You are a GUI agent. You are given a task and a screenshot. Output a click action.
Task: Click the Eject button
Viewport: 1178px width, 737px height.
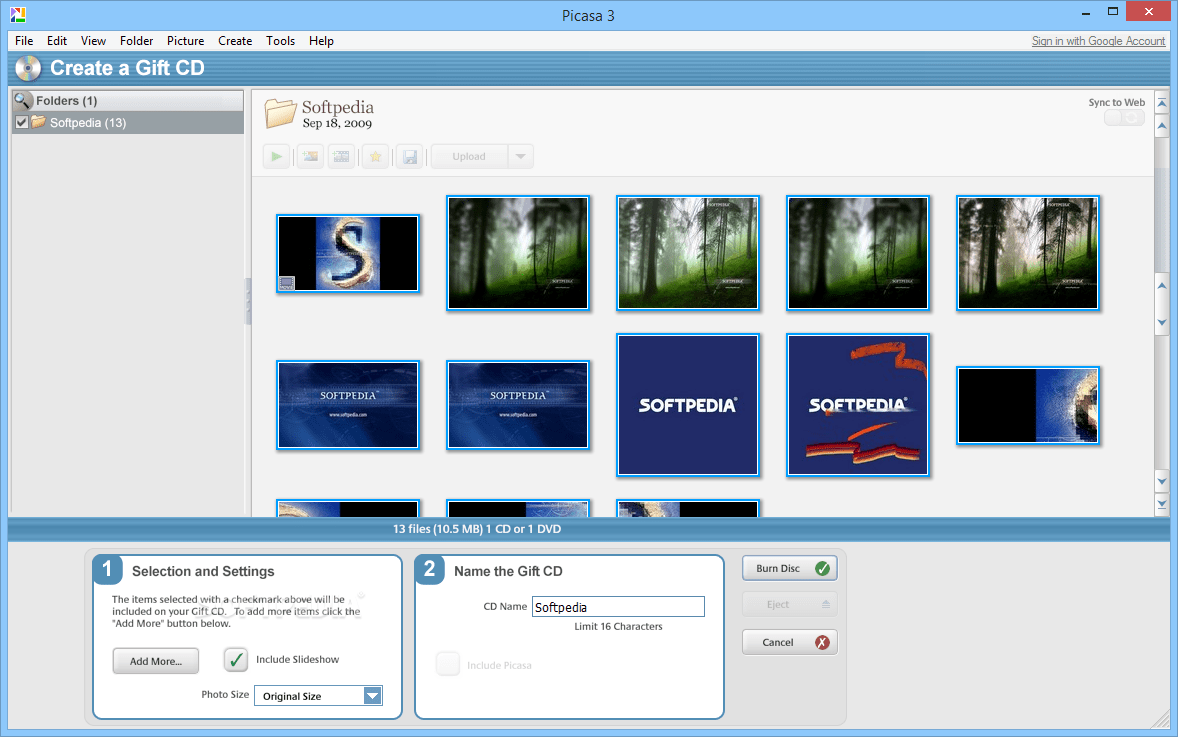pos(790,604)
